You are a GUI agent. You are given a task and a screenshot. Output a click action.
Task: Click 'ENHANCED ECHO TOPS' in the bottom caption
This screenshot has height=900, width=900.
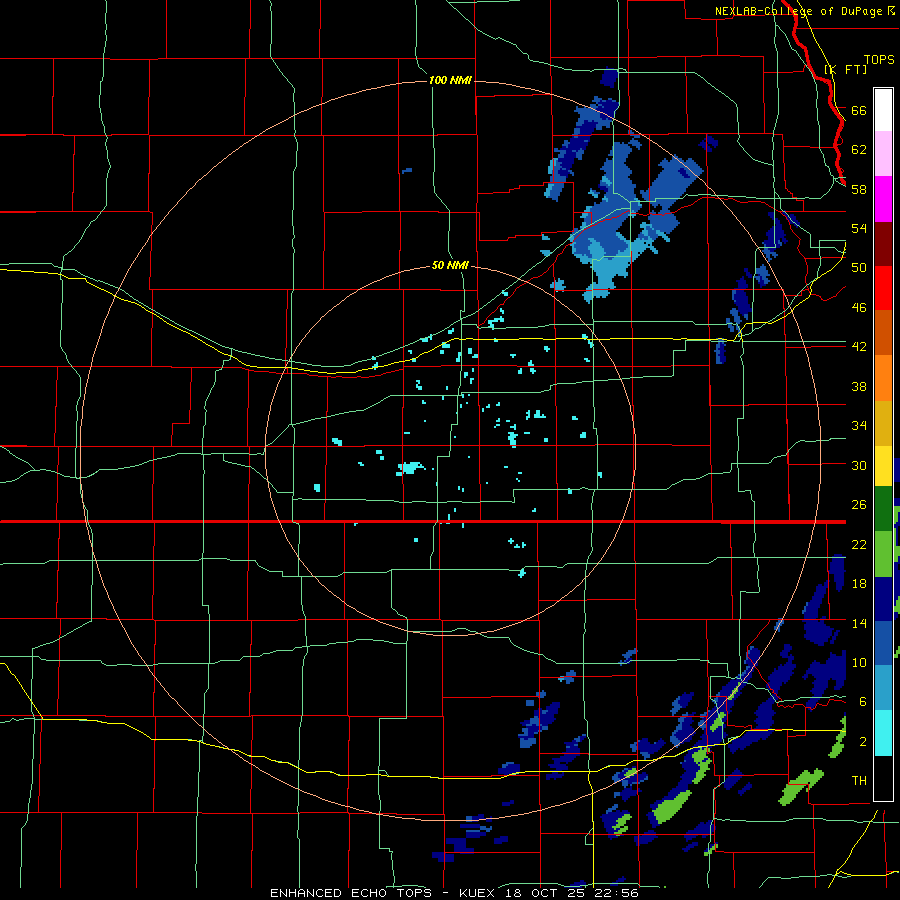point(351,893)
